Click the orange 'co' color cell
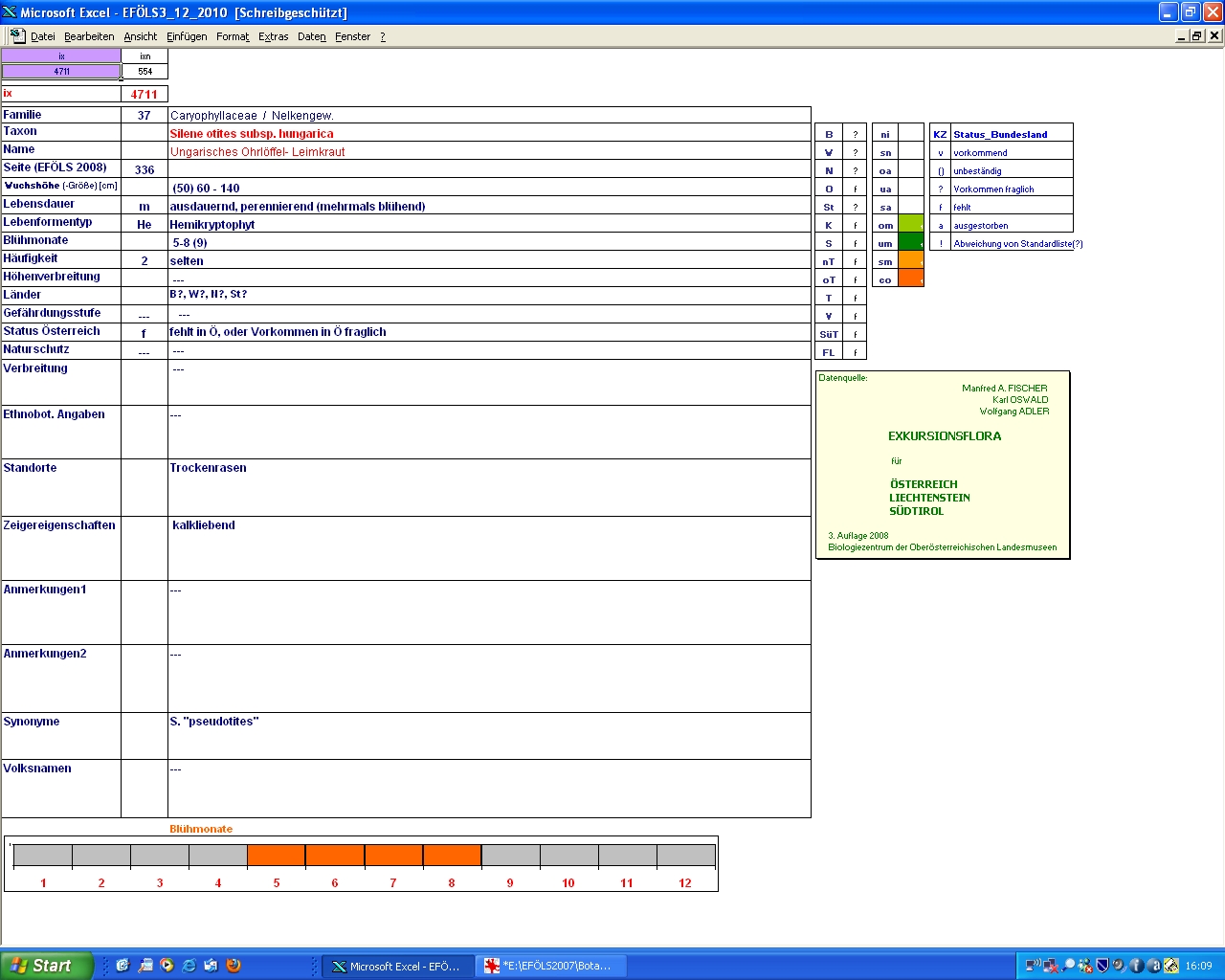1225x980 pixels. click(911, 279)
